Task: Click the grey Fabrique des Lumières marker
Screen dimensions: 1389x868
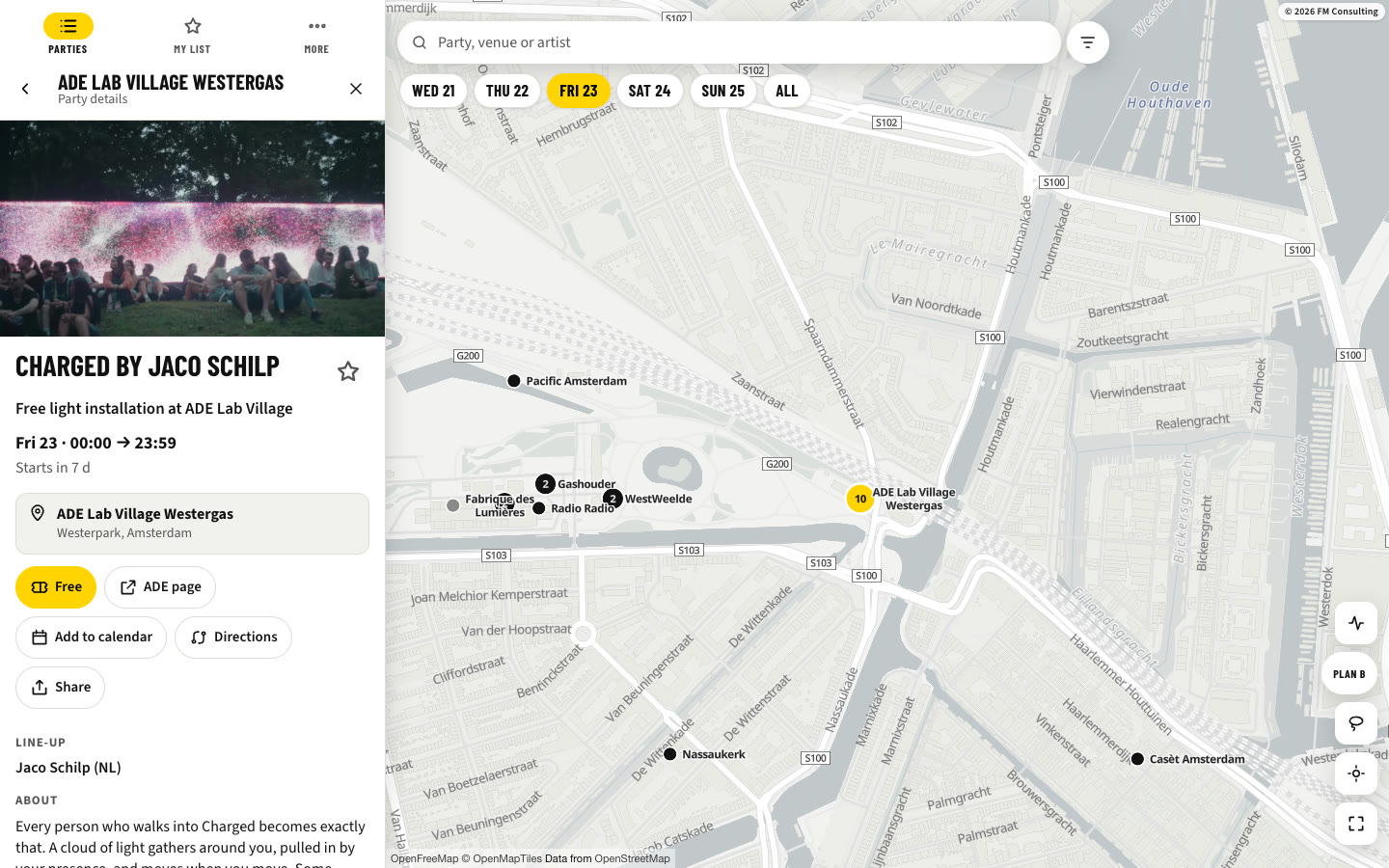Action: (453, 505)
